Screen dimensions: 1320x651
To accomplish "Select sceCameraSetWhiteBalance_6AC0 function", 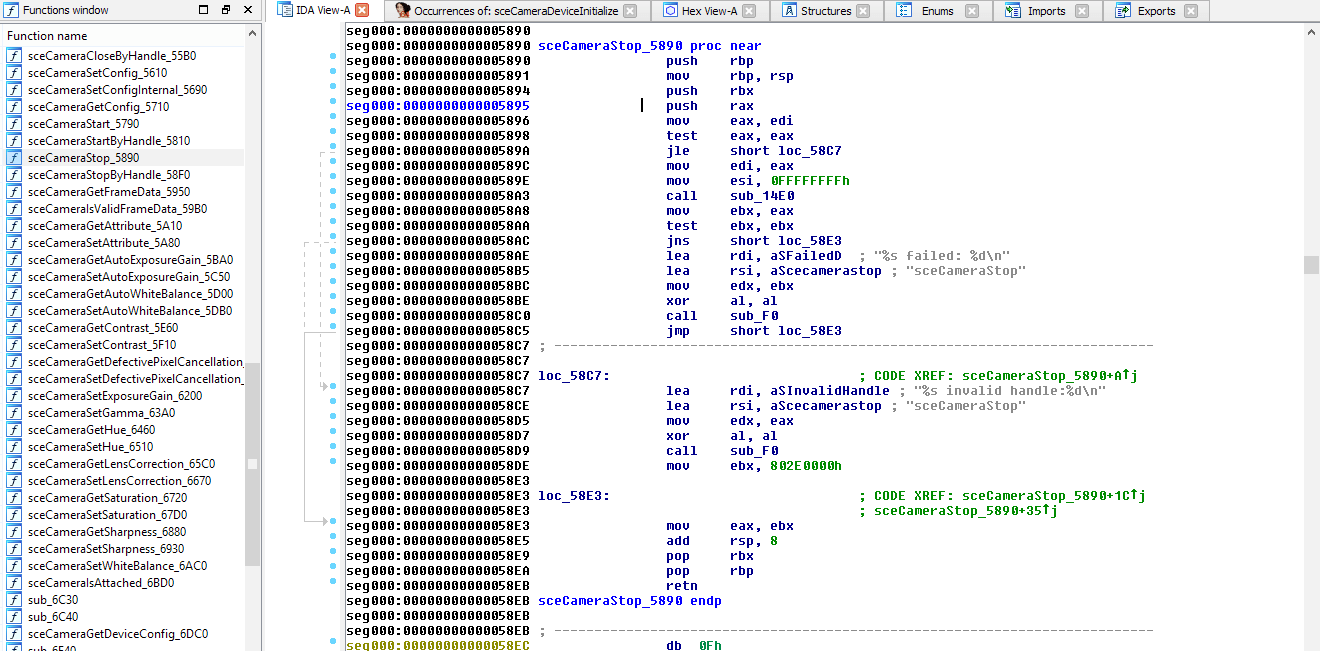I will coord(118,566).
